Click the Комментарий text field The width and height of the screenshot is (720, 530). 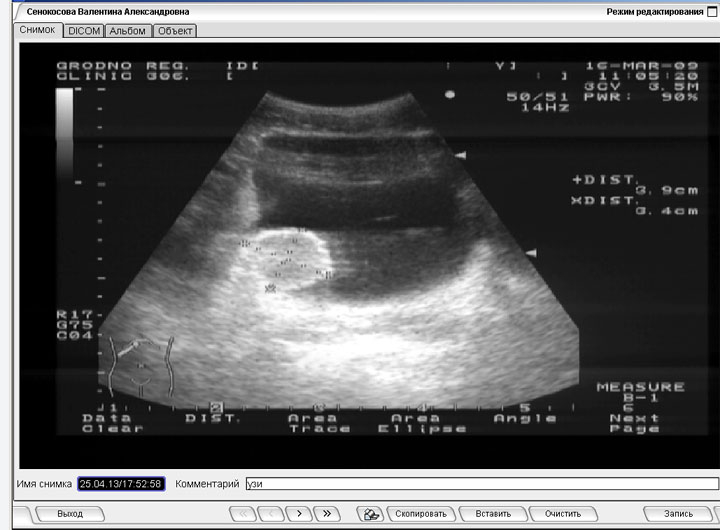[x=480, y=484]
